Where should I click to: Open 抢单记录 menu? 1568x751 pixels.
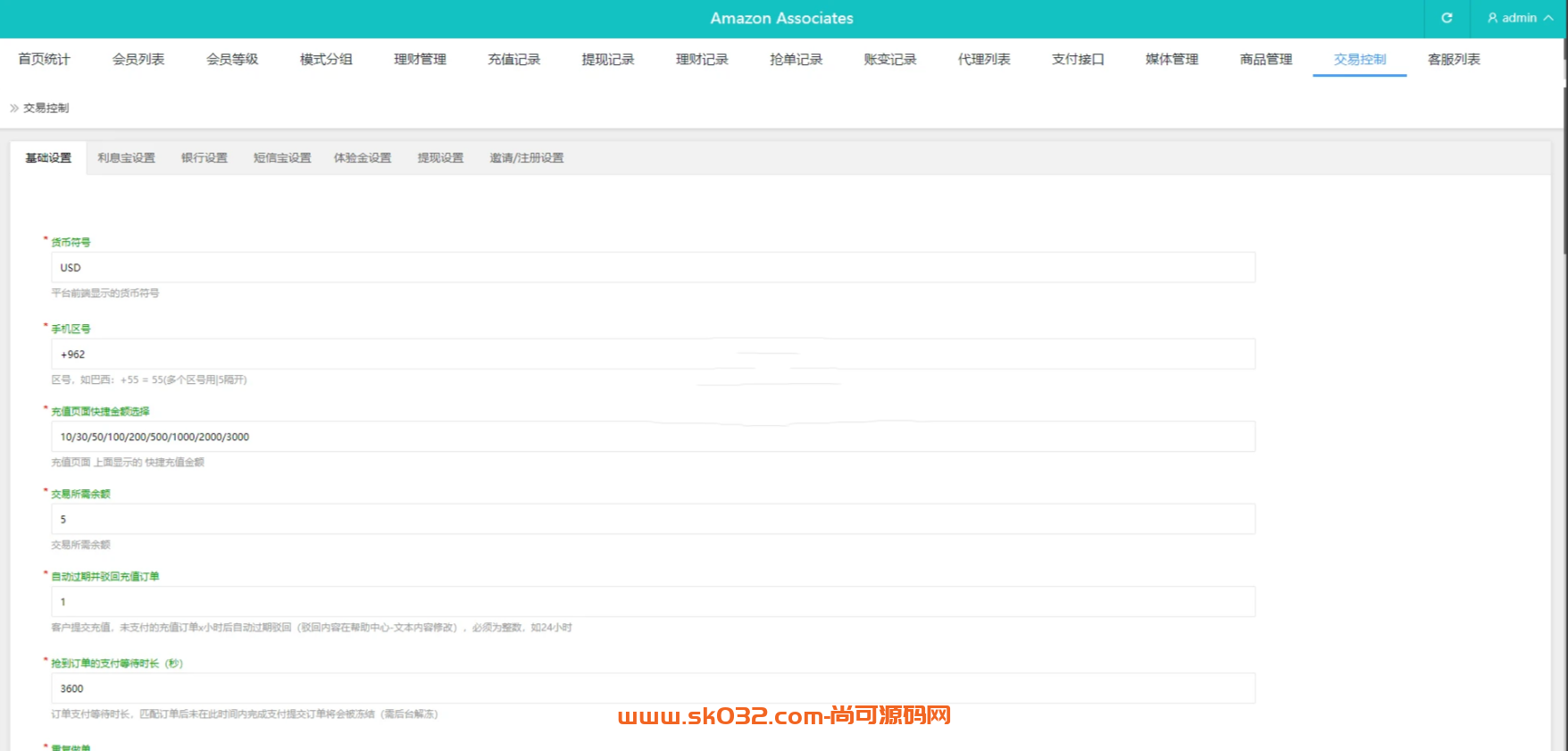point(796,59)
